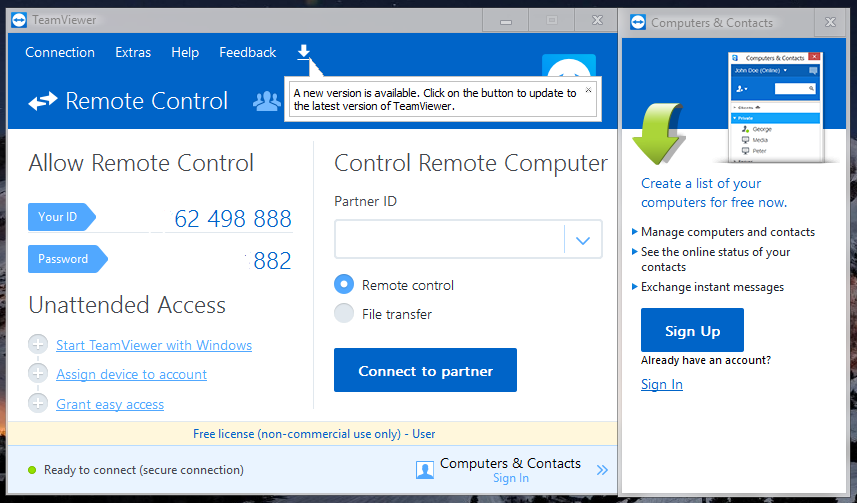Open Sign In link in Computers & Contacts window
Screen dimensions: 857x503
tap(661, 384)
